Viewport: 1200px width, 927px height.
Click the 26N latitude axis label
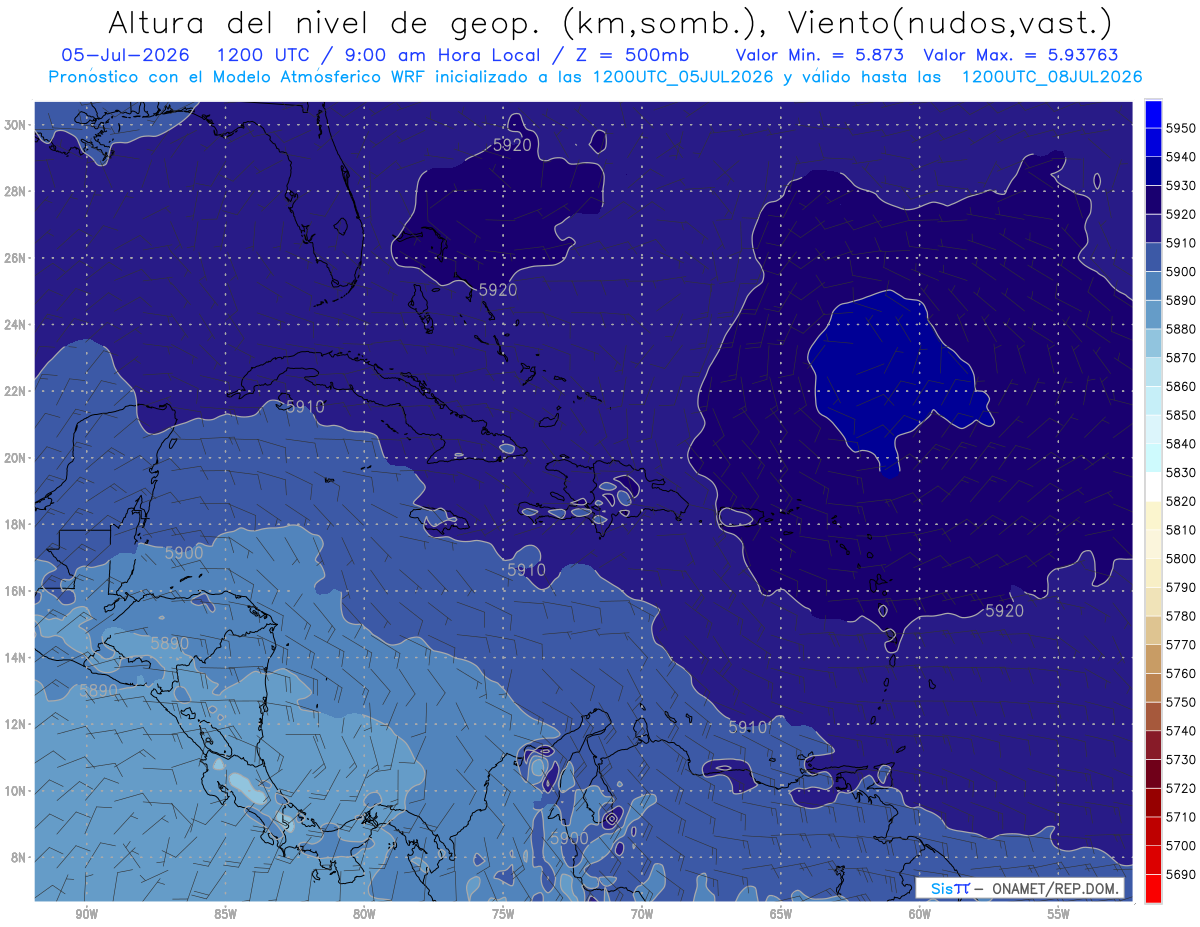[16, 258]
